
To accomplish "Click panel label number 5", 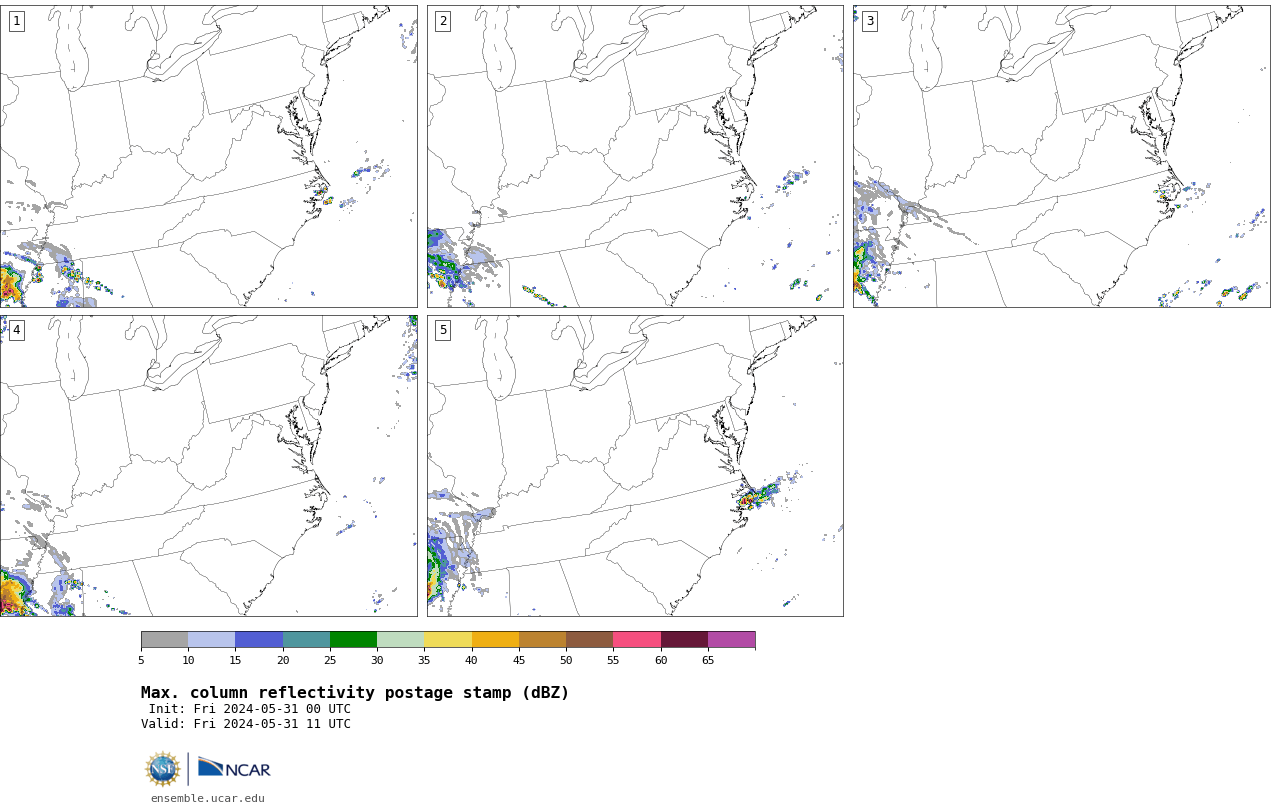I will point(443,330).
